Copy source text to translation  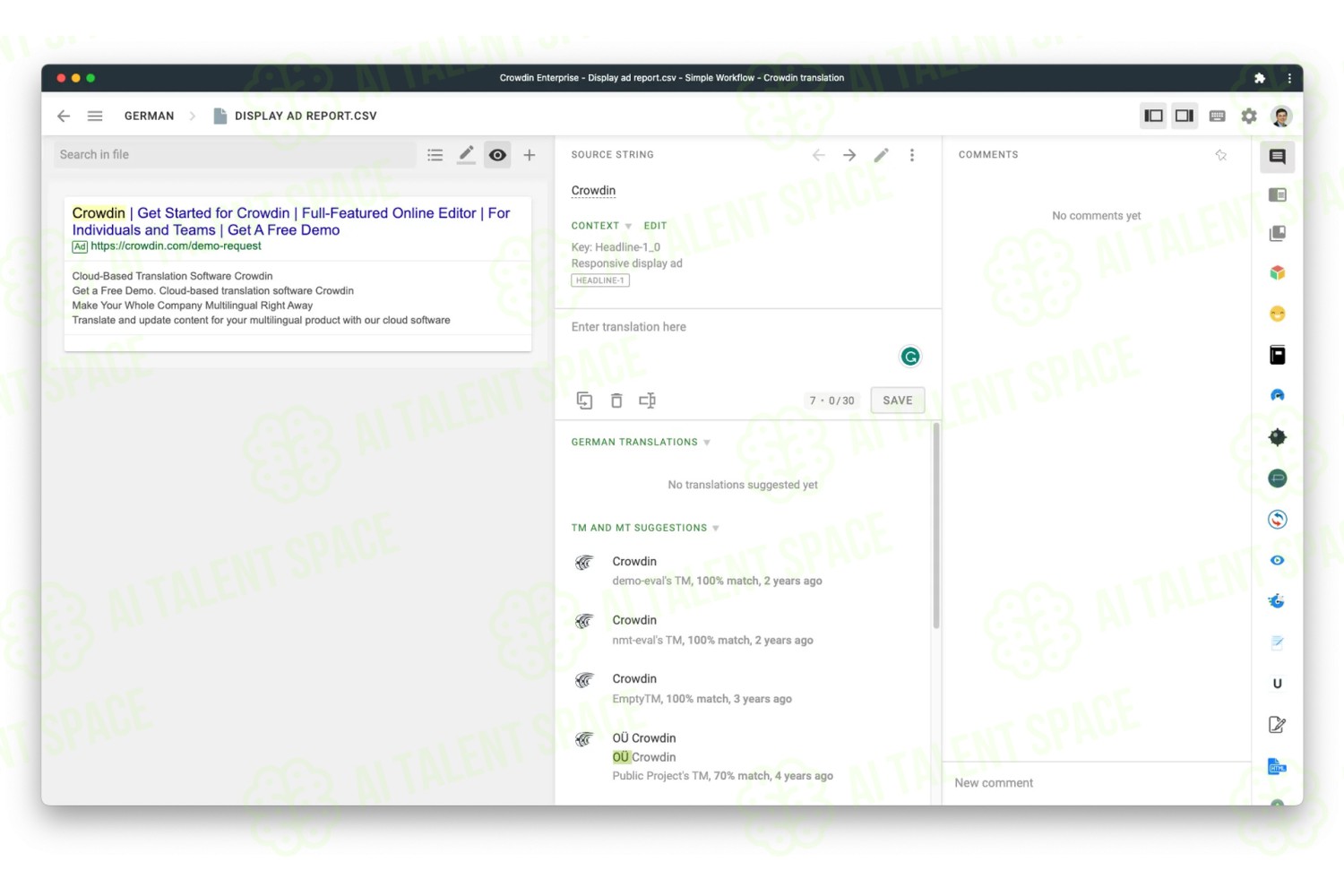pyautogui.click(x=584, y=401)
